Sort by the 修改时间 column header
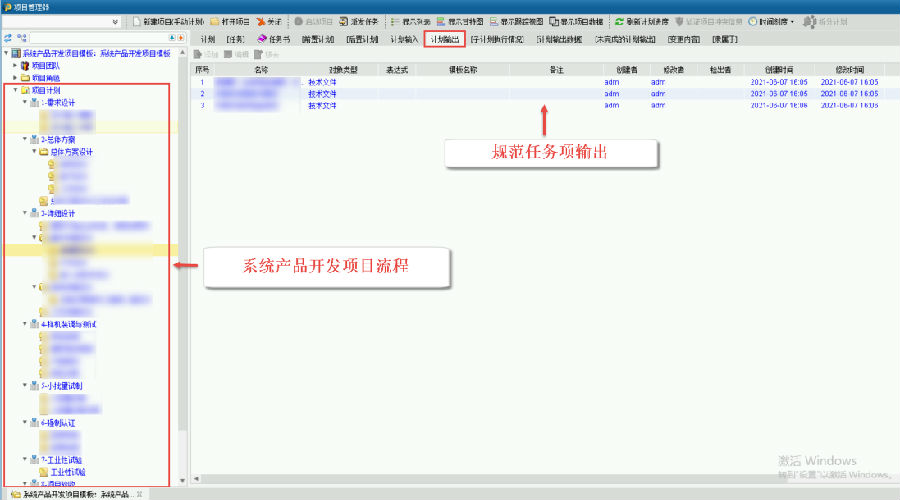 point(849,69)
